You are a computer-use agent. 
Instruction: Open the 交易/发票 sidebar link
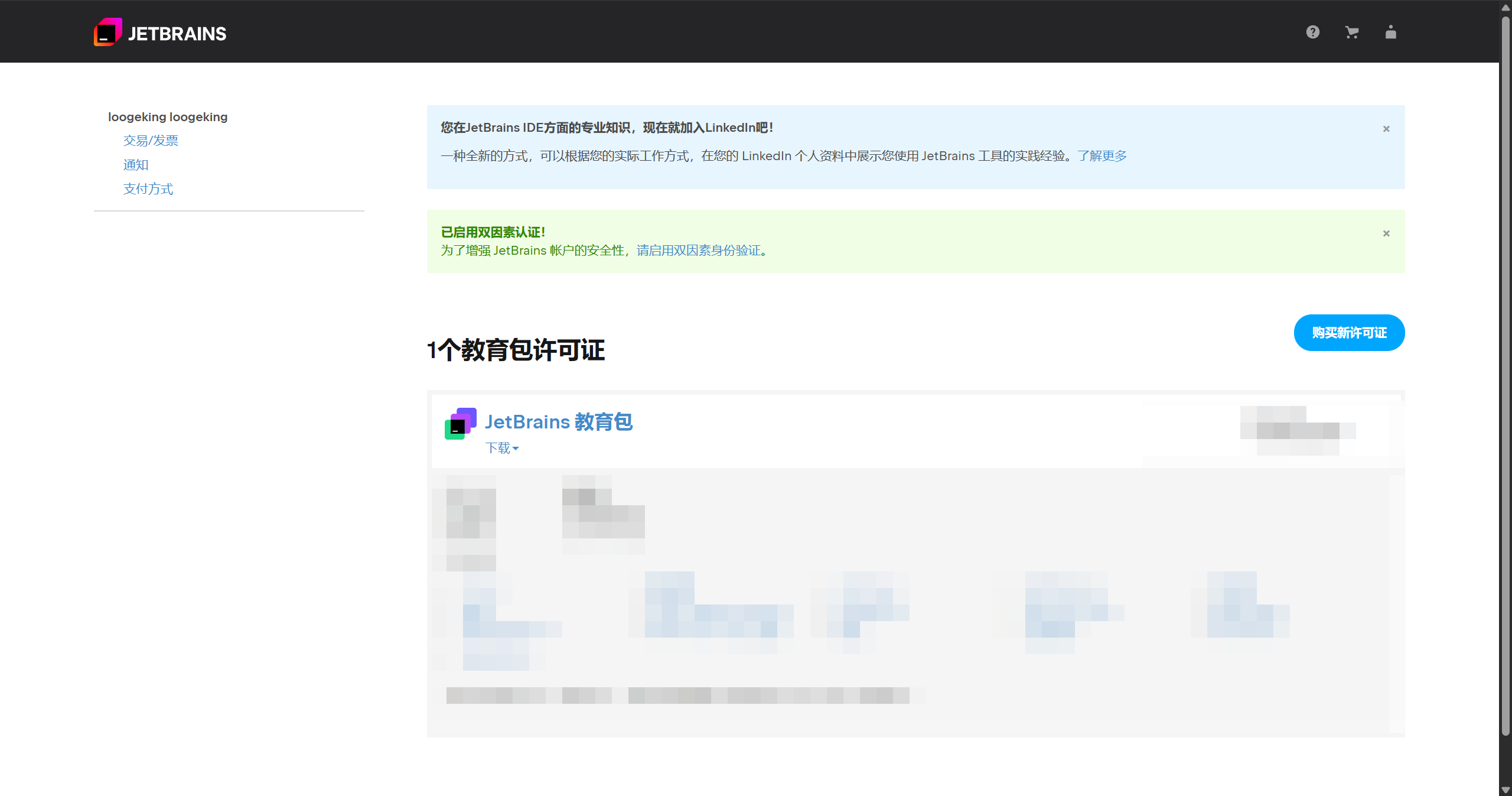pyautogui.click(x=151, y=141)
